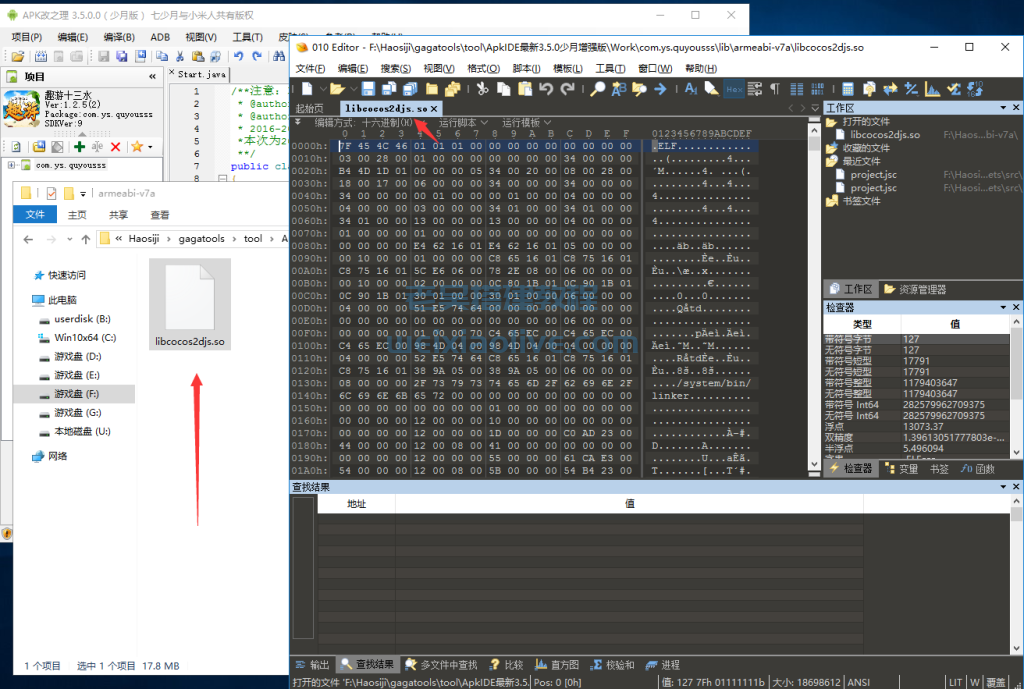Click the binoculars search icon in APK toolbar
The image size is (1024, 689).
(279, 57)
